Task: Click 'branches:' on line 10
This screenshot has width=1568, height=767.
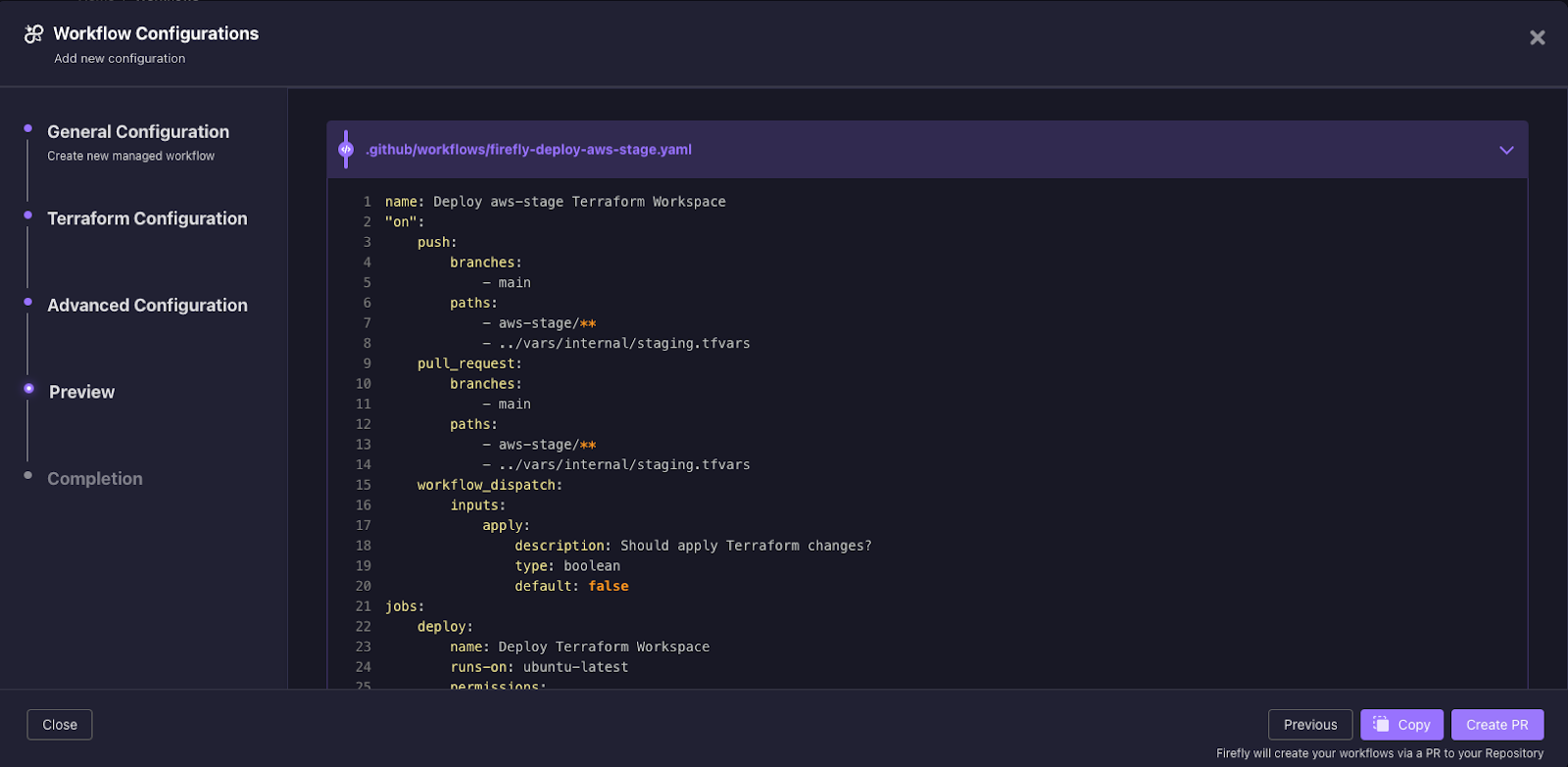Action: tap(486, 384)
